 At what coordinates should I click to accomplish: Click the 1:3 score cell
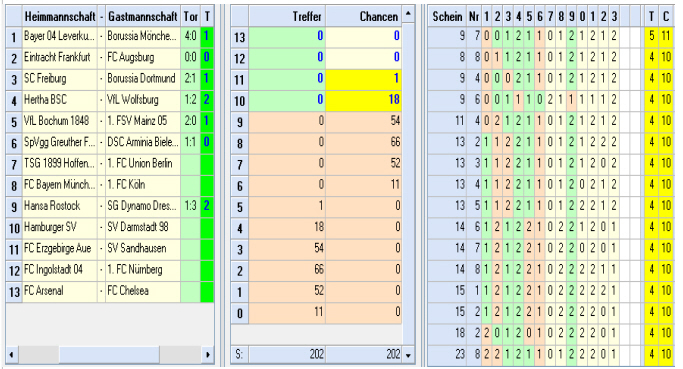[190, 206]
